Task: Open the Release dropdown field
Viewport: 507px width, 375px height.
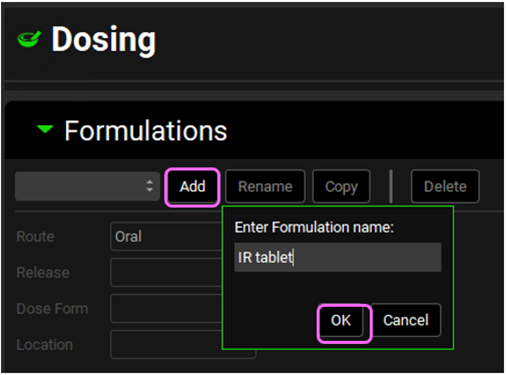Action: (166, 273)
